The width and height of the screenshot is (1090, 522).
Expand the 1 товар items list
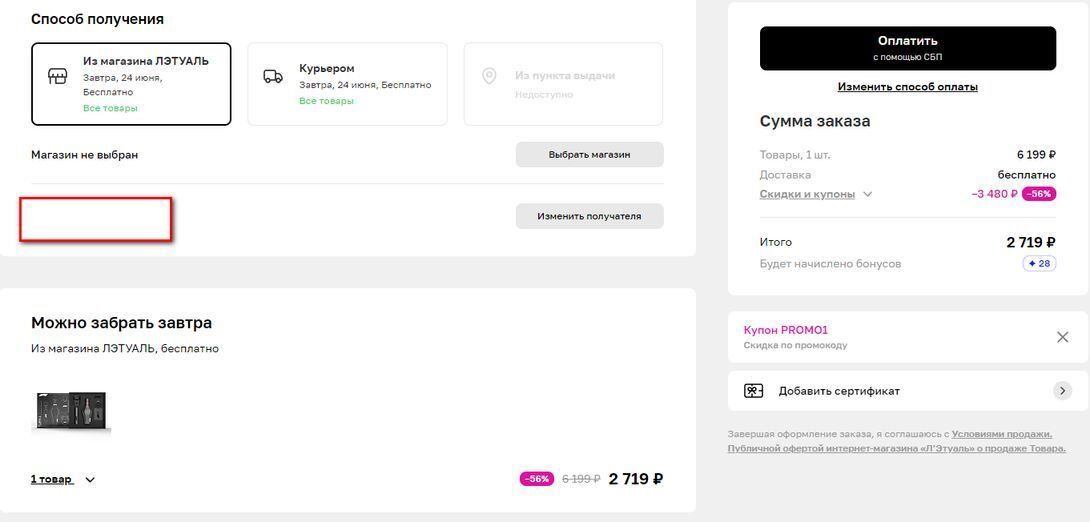[62, 479]
